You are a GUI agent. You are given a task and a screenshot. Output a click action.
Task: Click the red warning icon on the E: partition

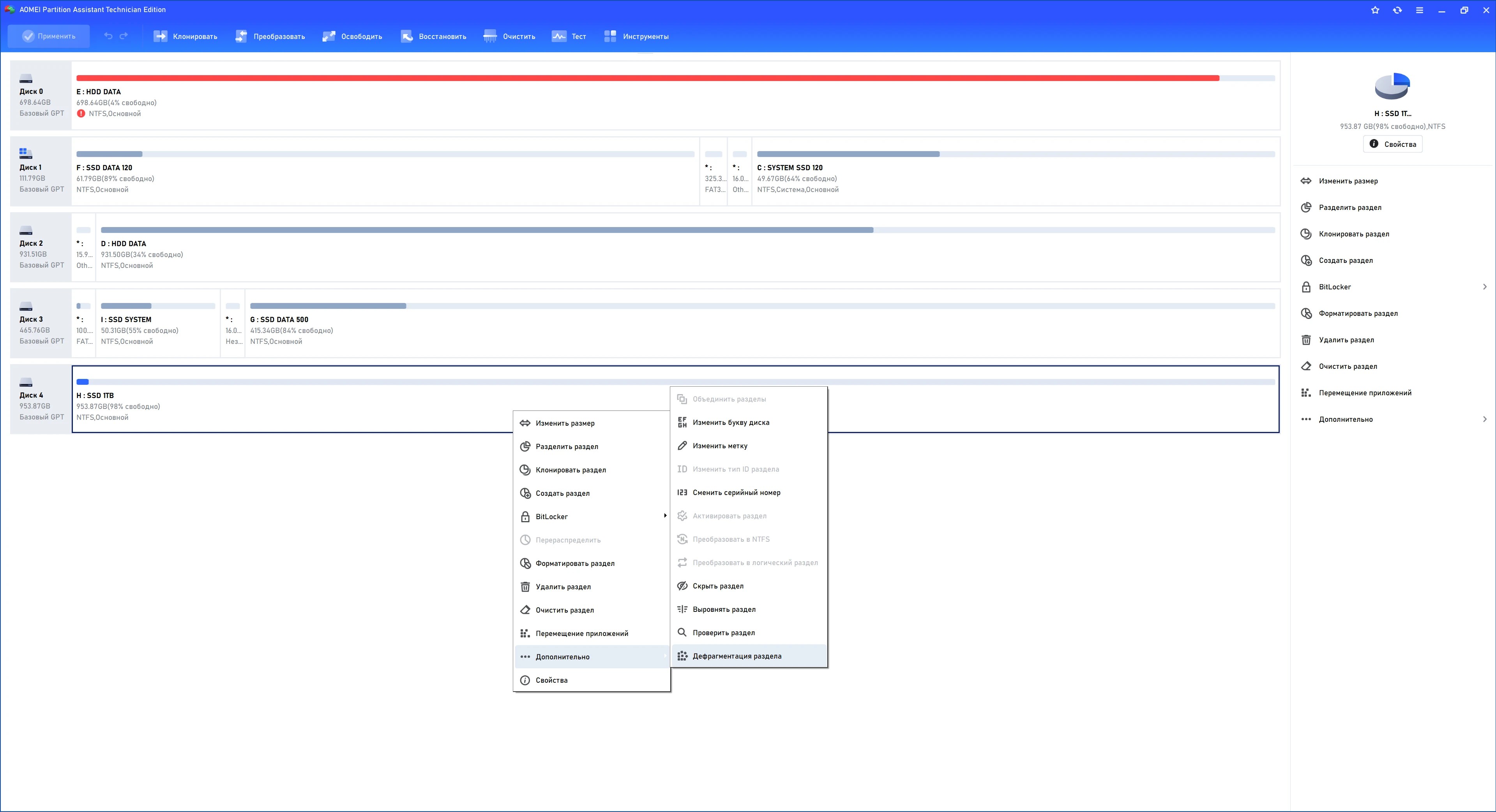[81, 114]
